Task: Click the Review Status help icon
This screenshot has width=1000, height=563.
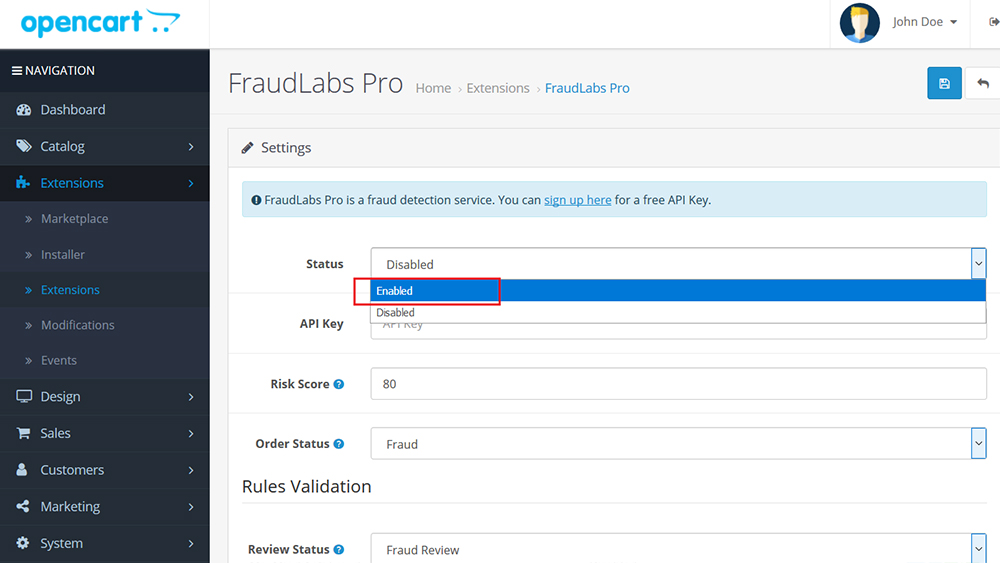Action: coord(339,550)
